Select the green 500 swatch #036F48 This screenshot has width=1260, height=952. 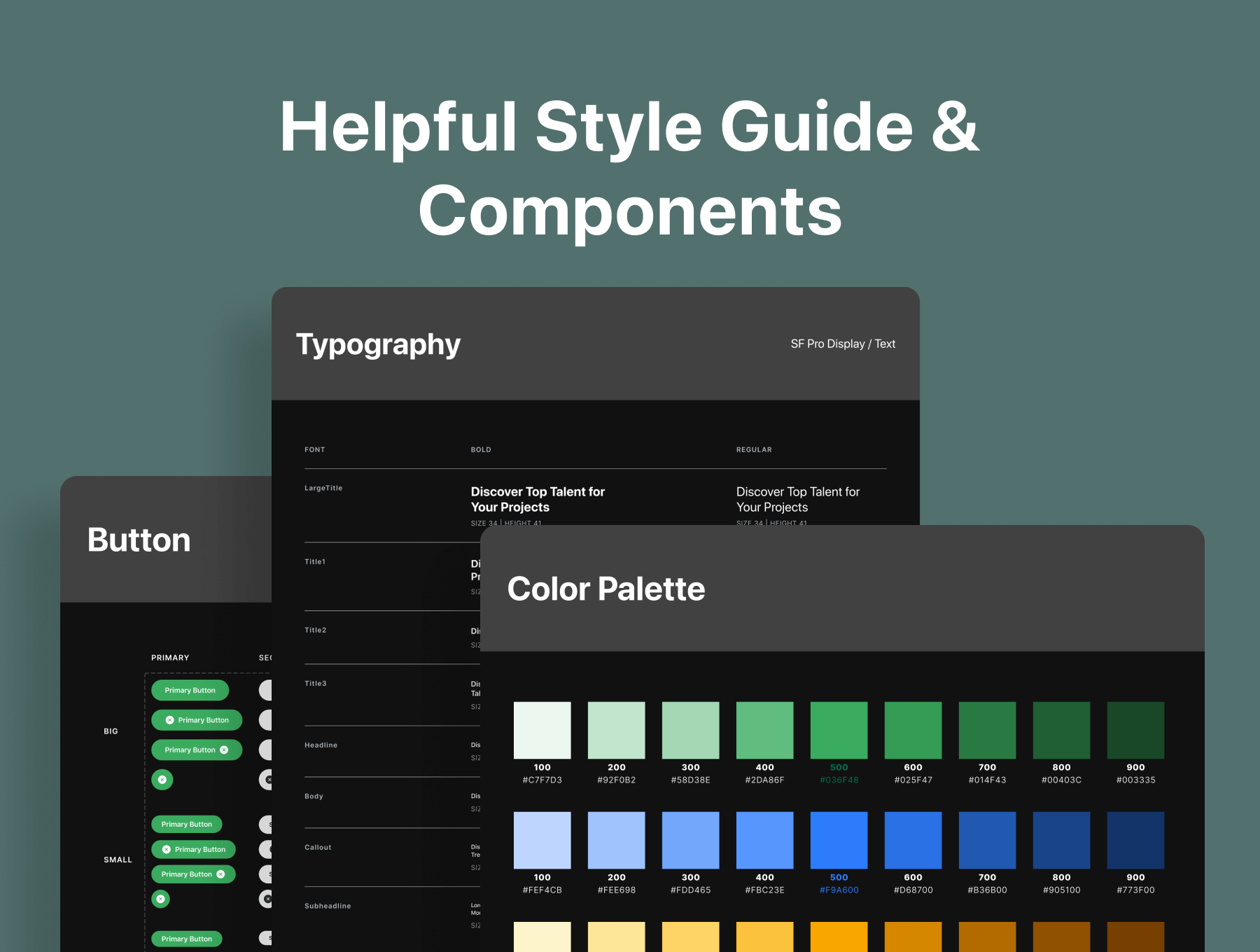click(839, 730)
